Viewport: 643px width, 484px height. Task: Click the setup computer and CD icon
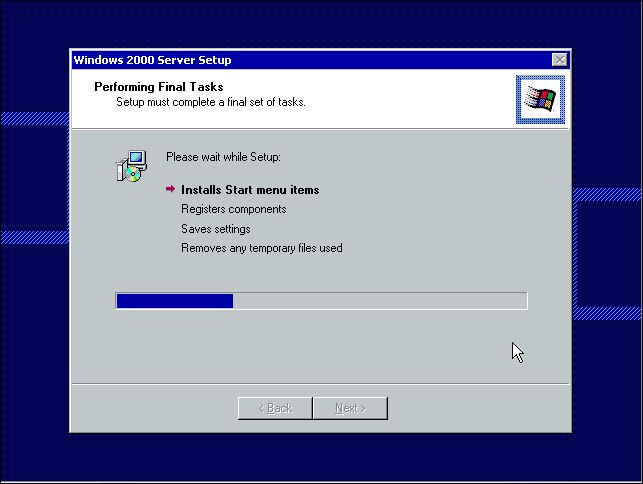coord(131,166)
